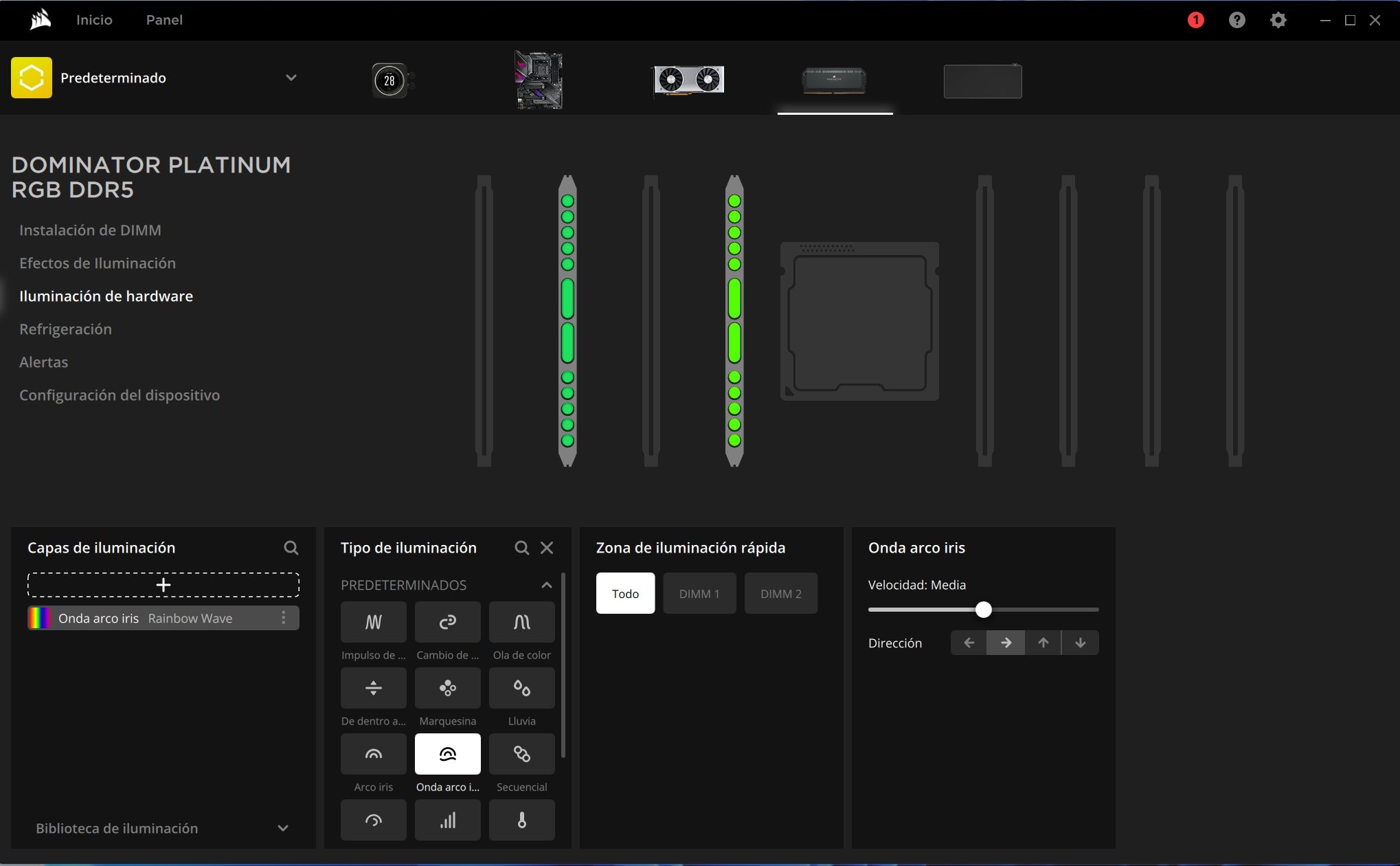Select the Todo lighting zone
Viewport: 1400px width, 866px height.
pos(625,593)
